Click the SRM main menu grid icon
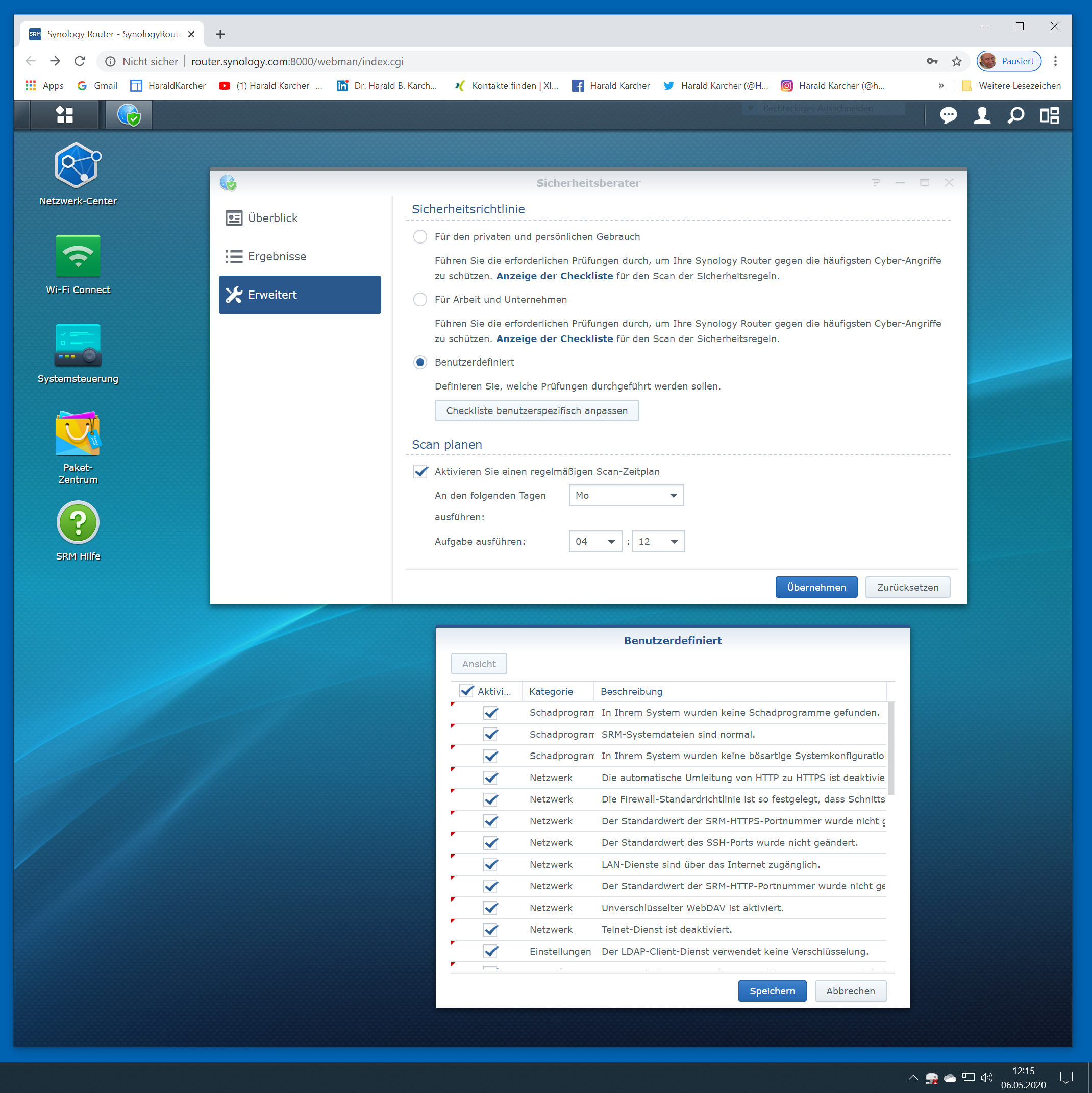Screen dimensions: 1092x1093 64,115
